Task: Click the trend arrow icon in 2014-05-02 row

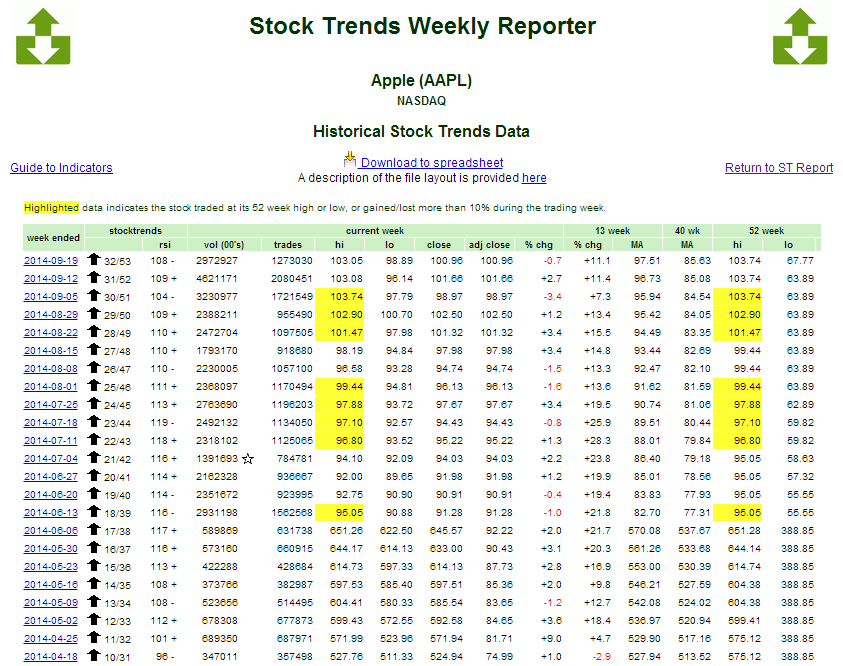Action: tap(95, 619)
